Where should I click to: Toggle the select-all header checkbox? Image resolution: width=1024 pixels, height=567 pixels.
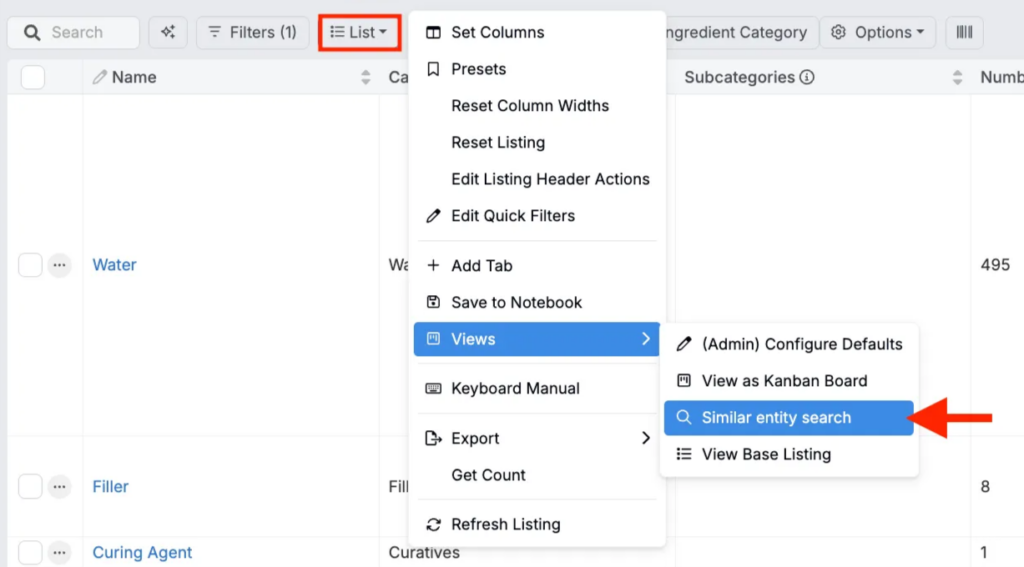click(x=33, y=78)
